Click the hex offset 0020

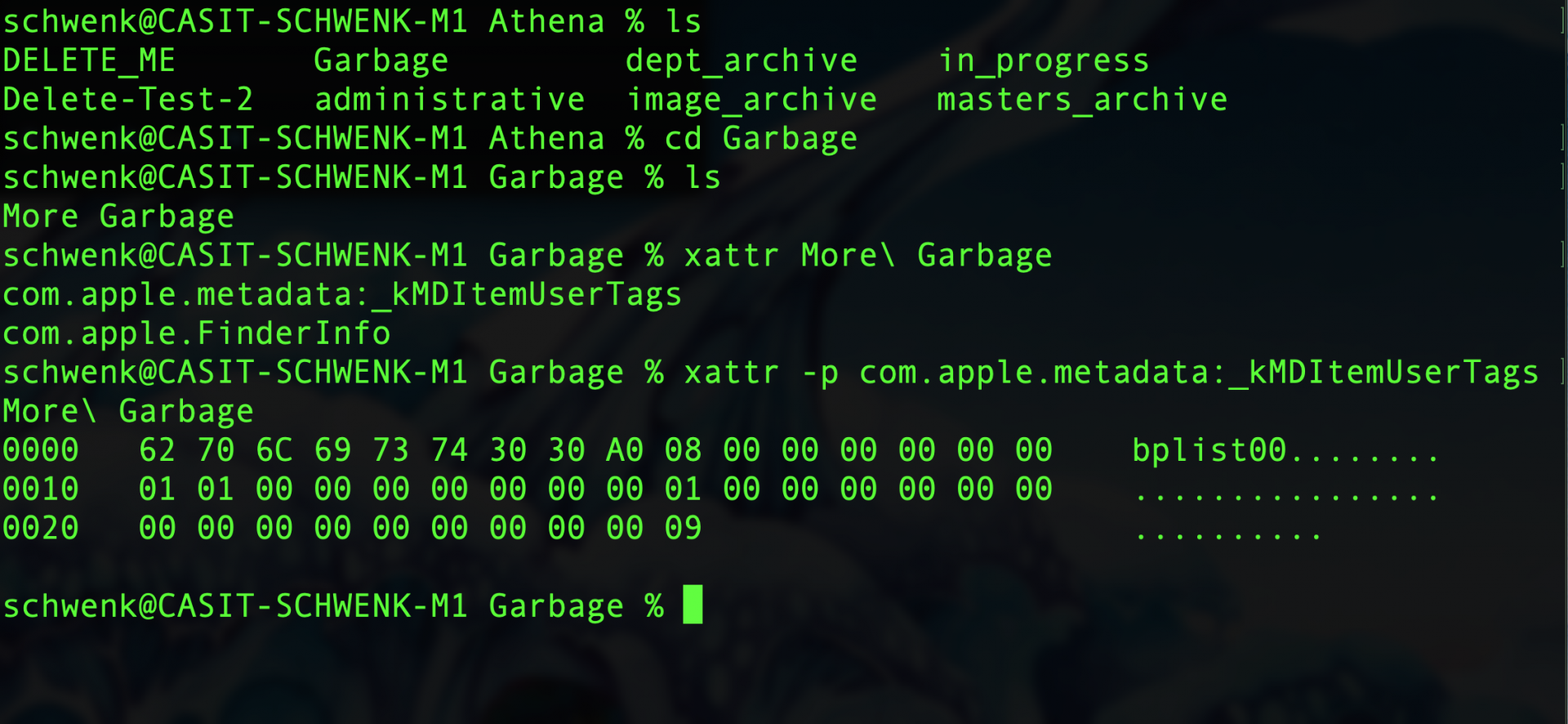(41, 529)
